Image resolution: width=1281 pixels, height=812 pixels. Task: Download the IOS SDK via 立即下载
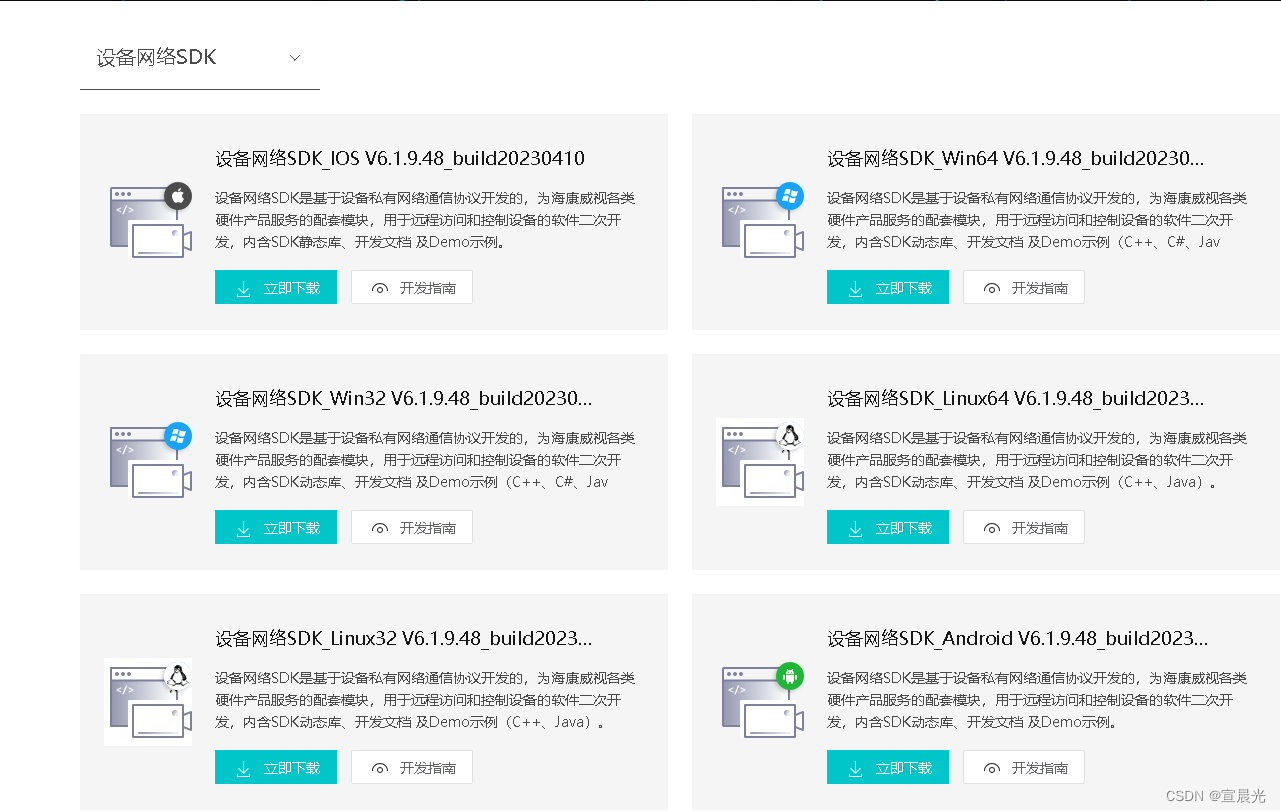pos(276,287)
